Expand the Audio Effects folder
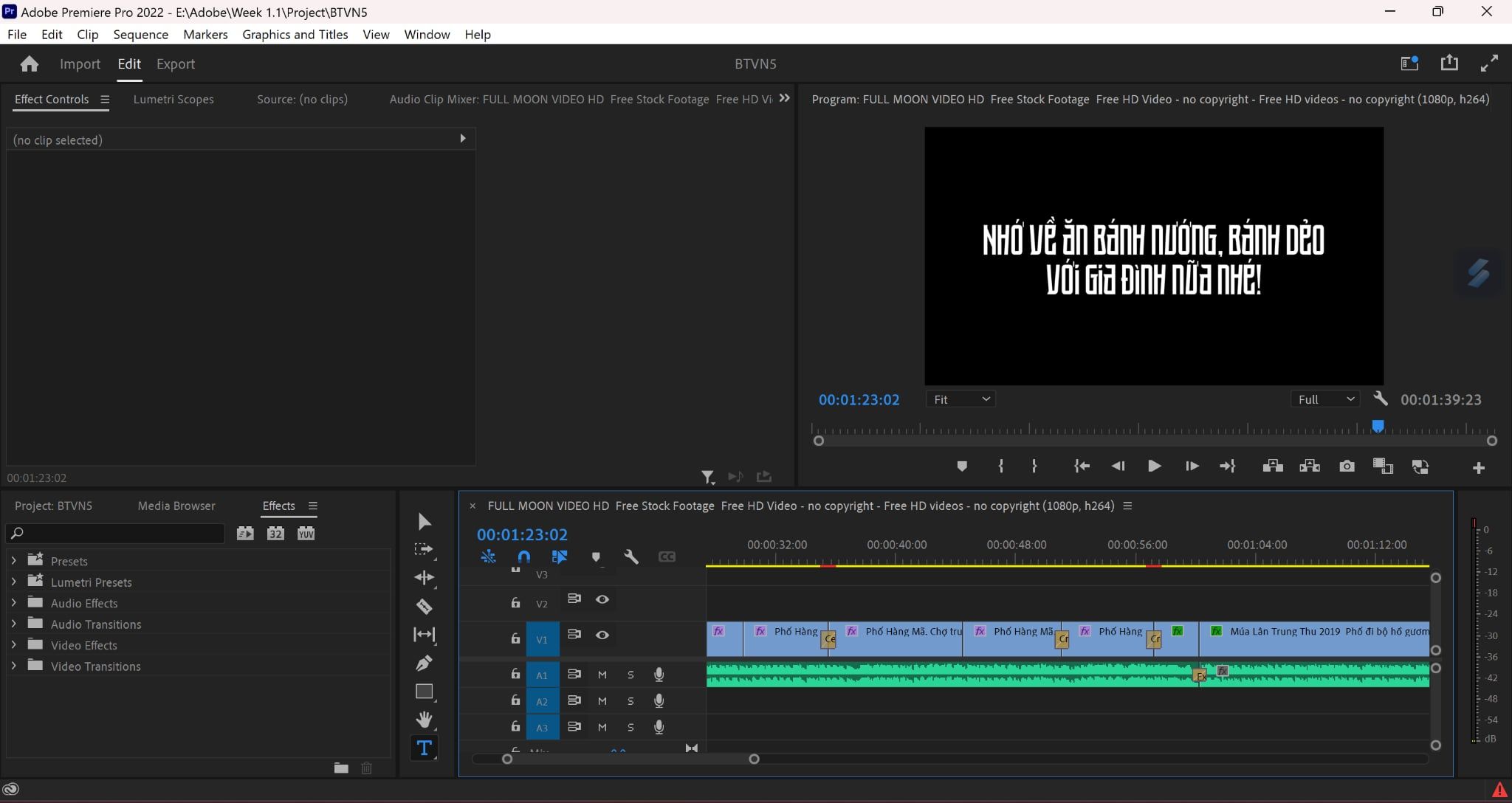Screen dimensions: 1512x803 13,603
